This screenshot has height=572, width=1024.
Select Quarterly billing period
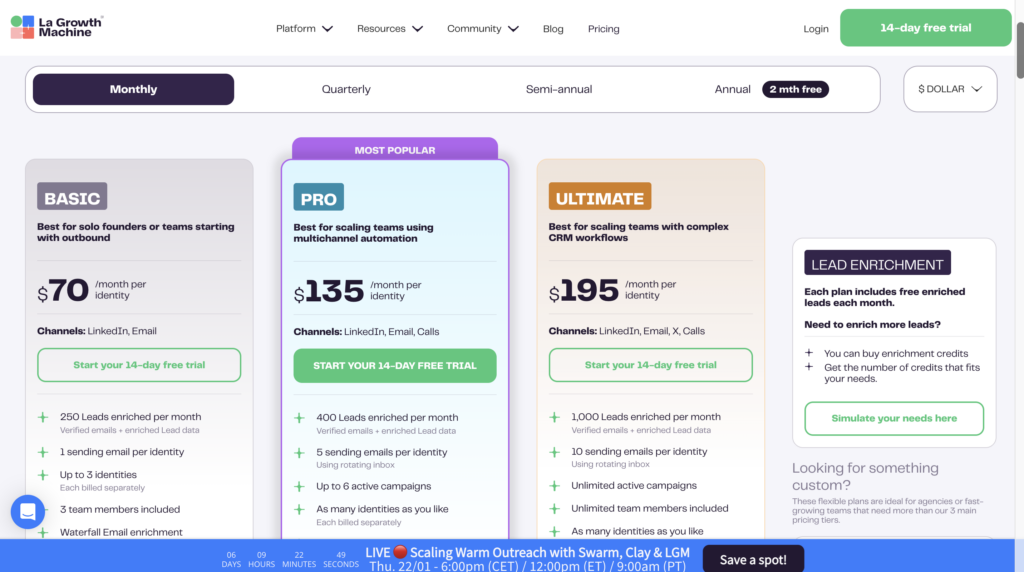click(346, 89)
